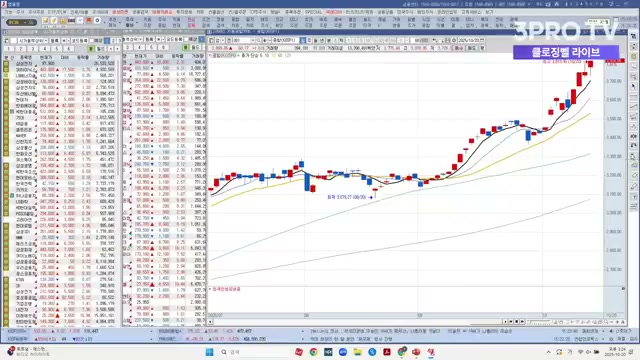This screenshot has height=360, width=640.
Task: Expand the 종합(KOSPI) index dropdown in chart
Action: 286,40
